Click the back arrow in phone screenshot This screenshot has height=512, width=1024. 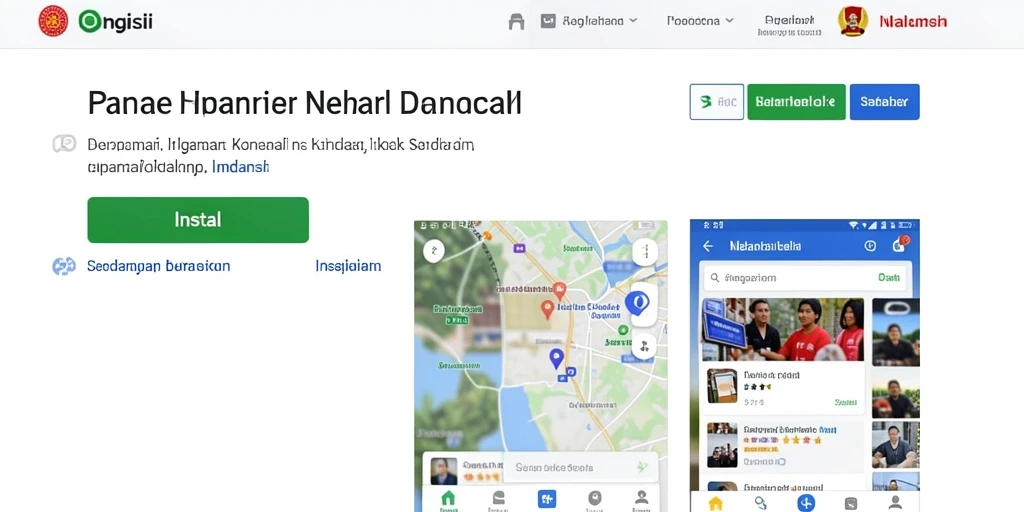(708, 246)
